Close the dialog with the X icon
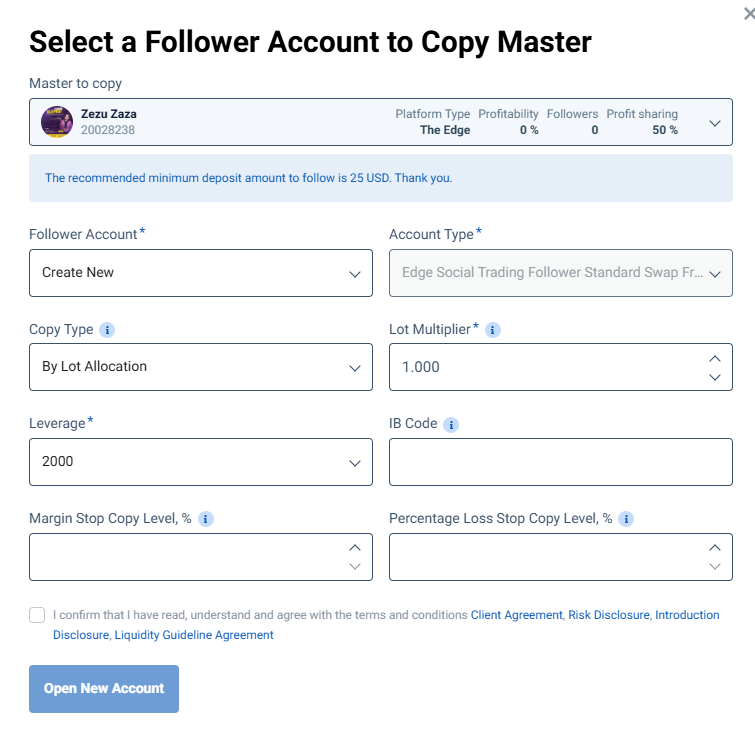755x742 pixels. [749, 14]
